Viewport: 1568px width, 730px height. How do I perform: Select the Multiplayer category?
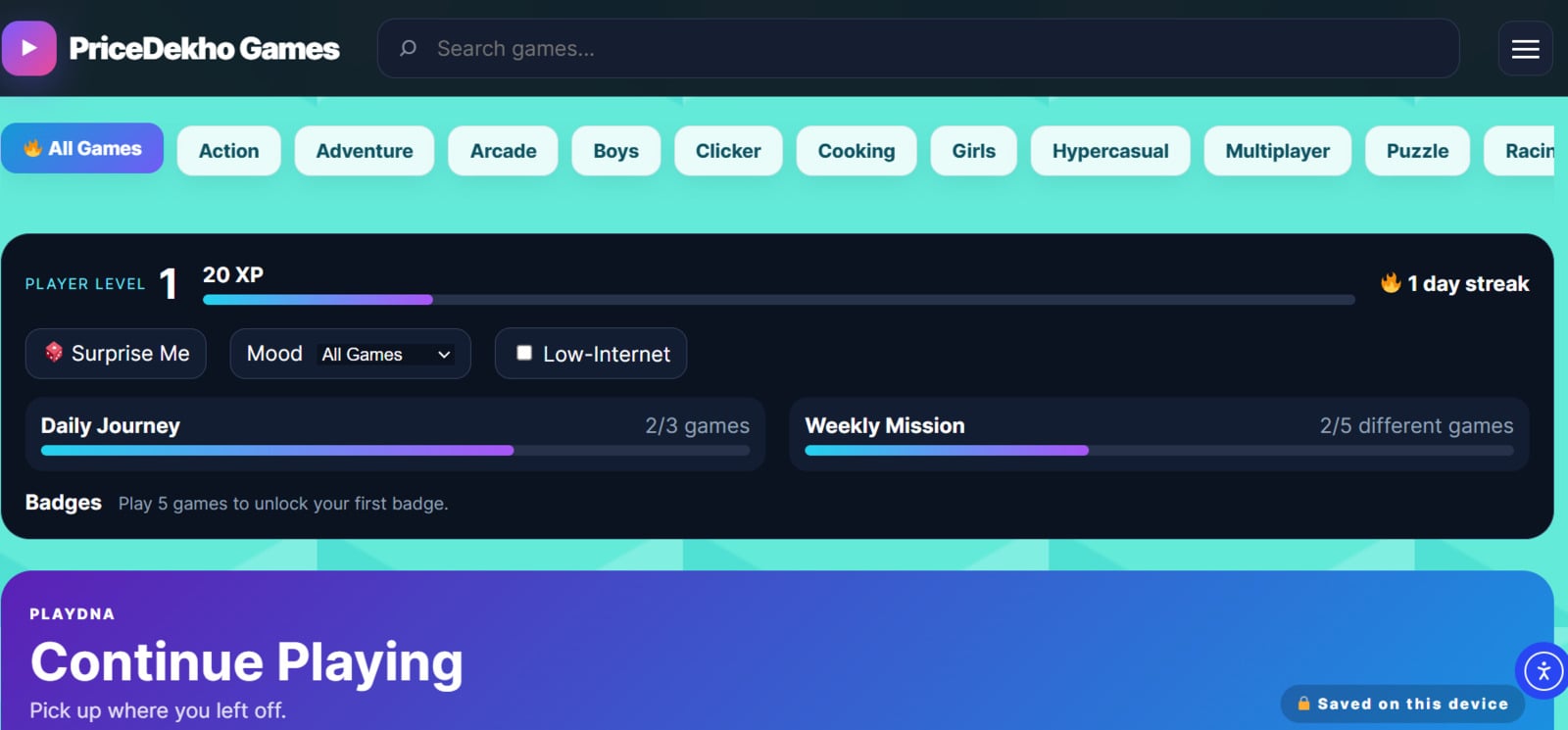pos(1278,151)
